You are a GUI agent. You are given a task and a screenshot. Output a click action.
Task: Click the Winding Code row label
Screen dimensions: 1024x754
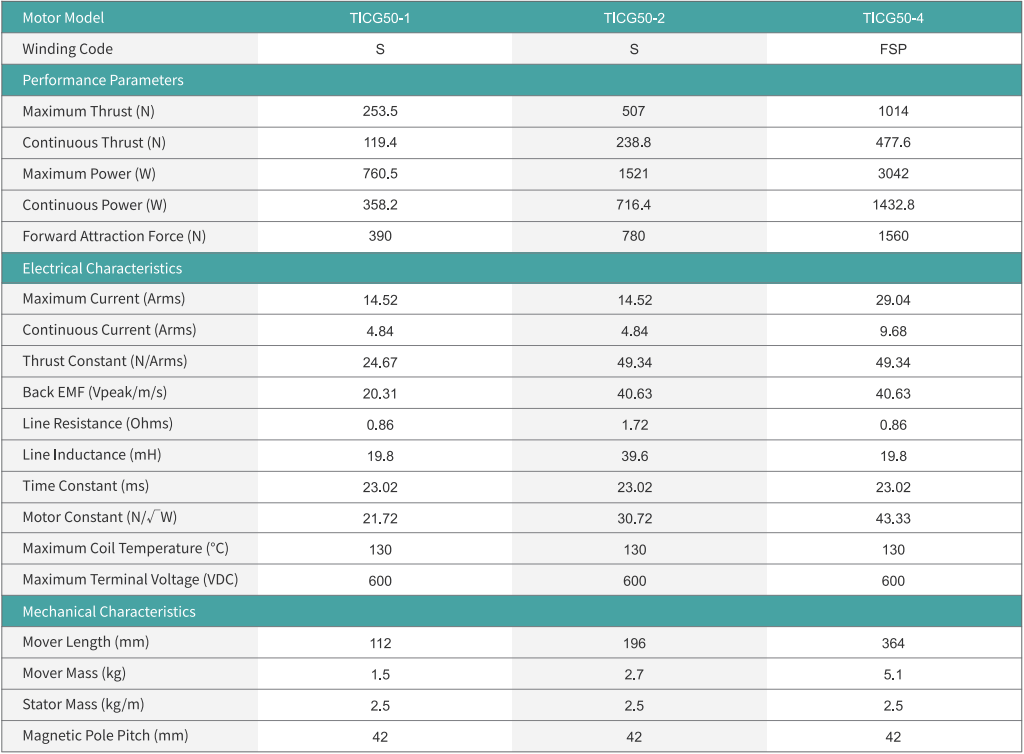(67, 49)
